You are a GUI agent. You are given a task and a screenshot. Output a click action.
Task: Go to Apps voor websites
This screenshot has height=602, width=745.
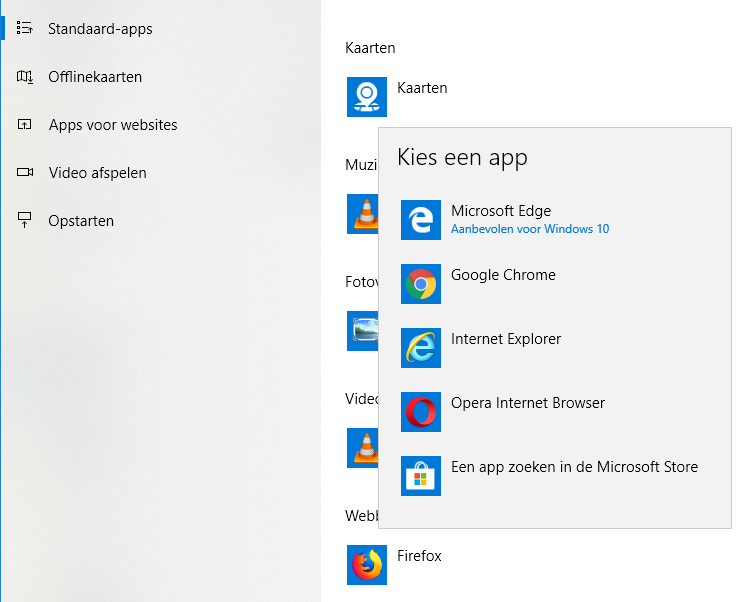[x=113, y=125]
